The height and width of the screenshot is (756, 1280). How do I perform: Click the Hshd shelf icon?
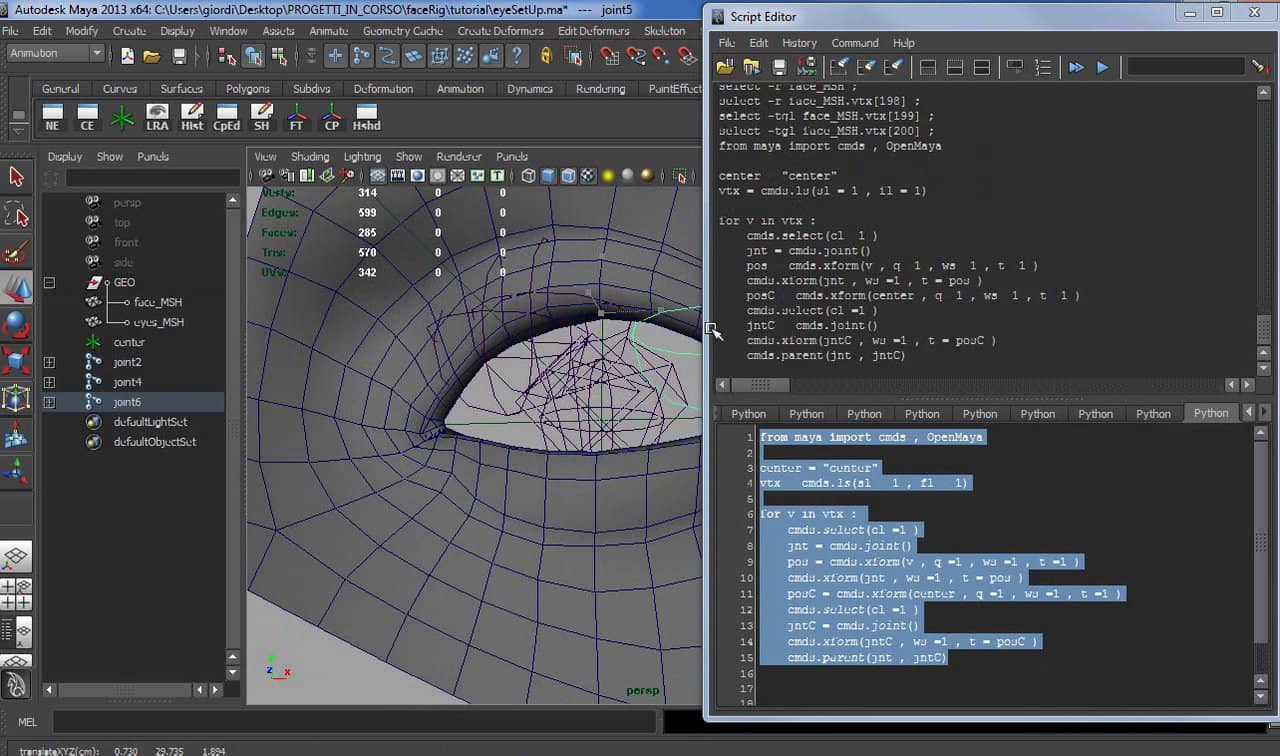pyautogui.click(x=366, y=117)
